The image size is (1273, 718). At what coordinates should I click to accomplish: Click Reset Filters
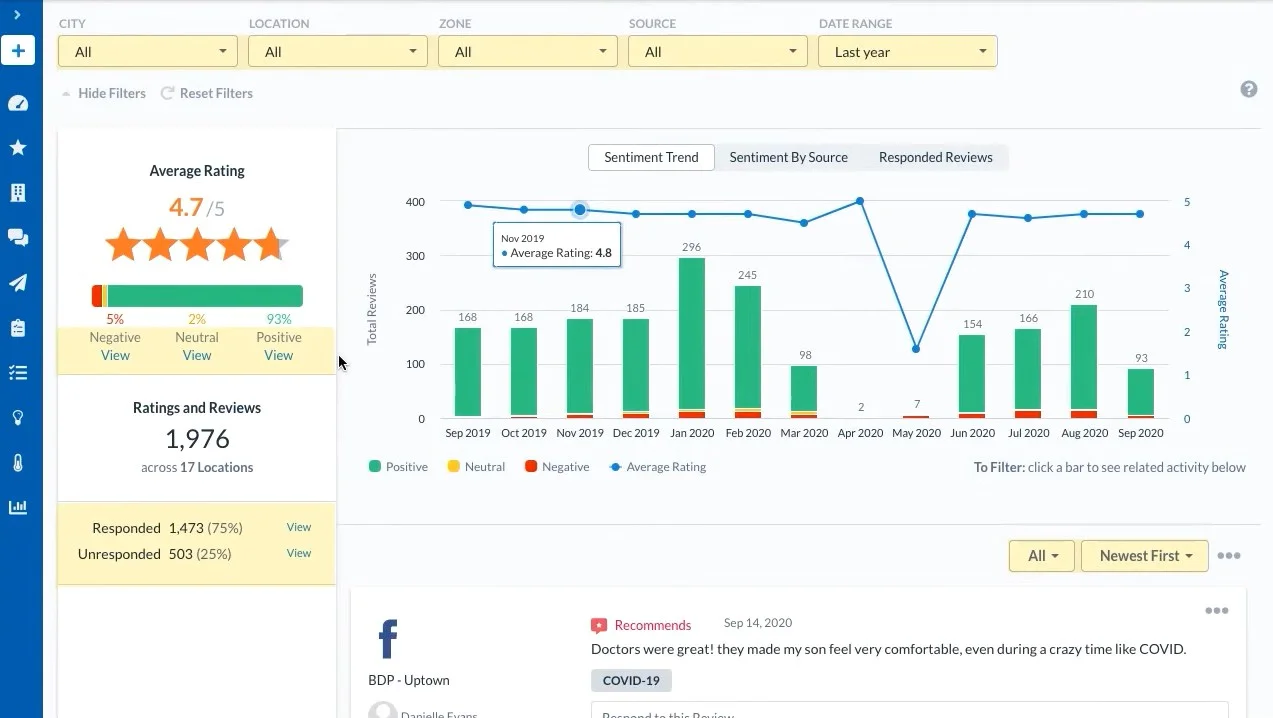[207, 93]
